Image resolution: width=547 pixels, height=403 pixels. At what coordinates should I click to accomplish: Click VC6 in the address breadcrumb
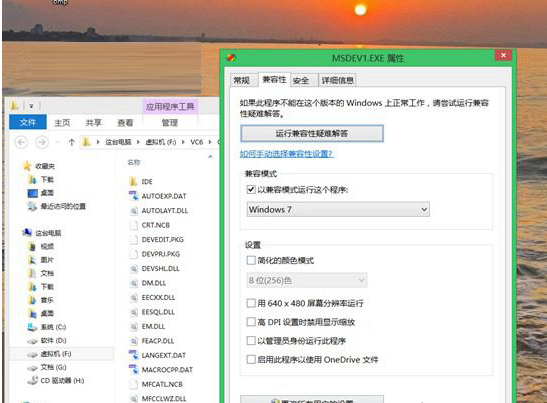pos(196,142)
